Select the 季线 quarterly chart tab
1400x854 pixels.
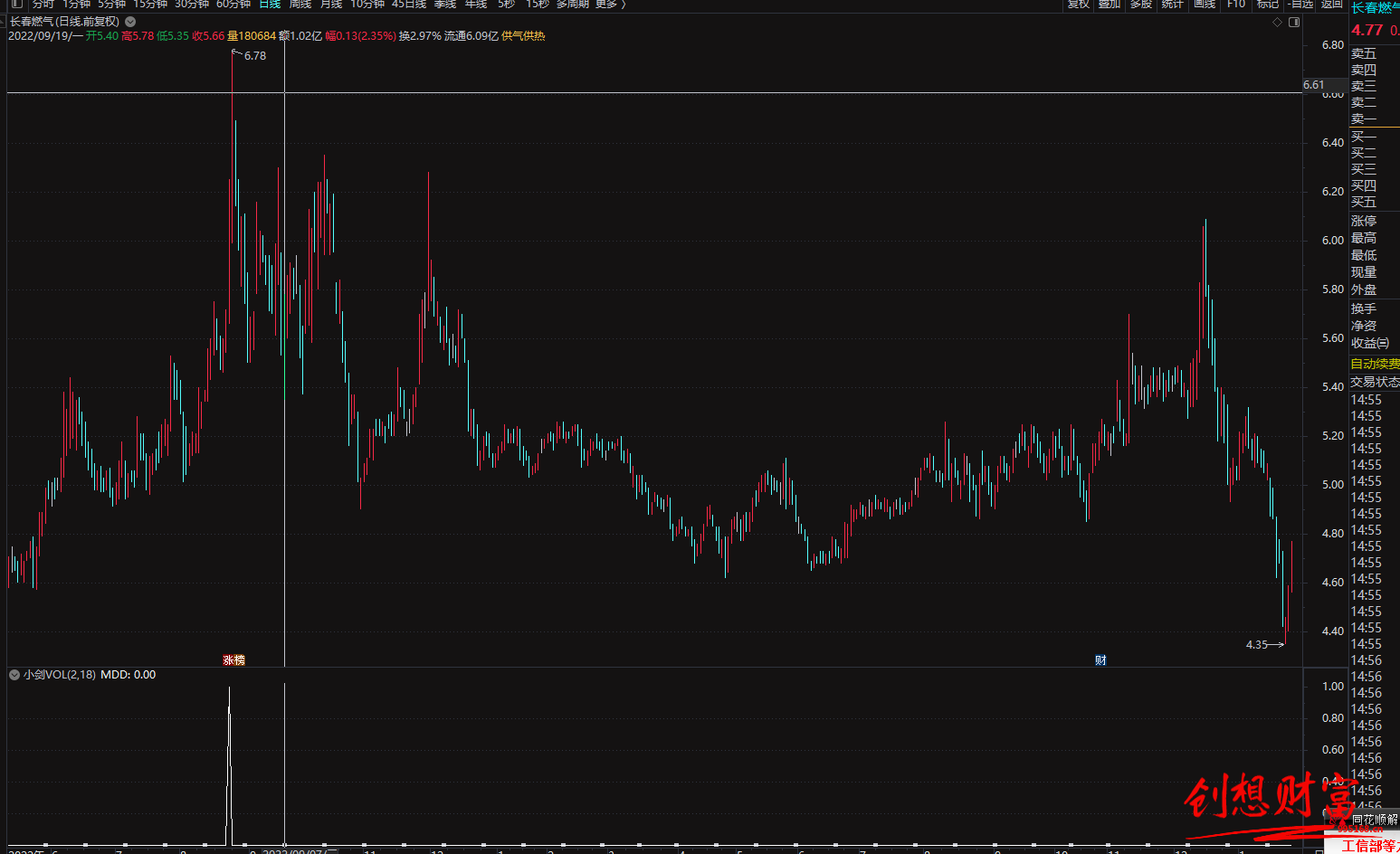click(x=445, y=5)
